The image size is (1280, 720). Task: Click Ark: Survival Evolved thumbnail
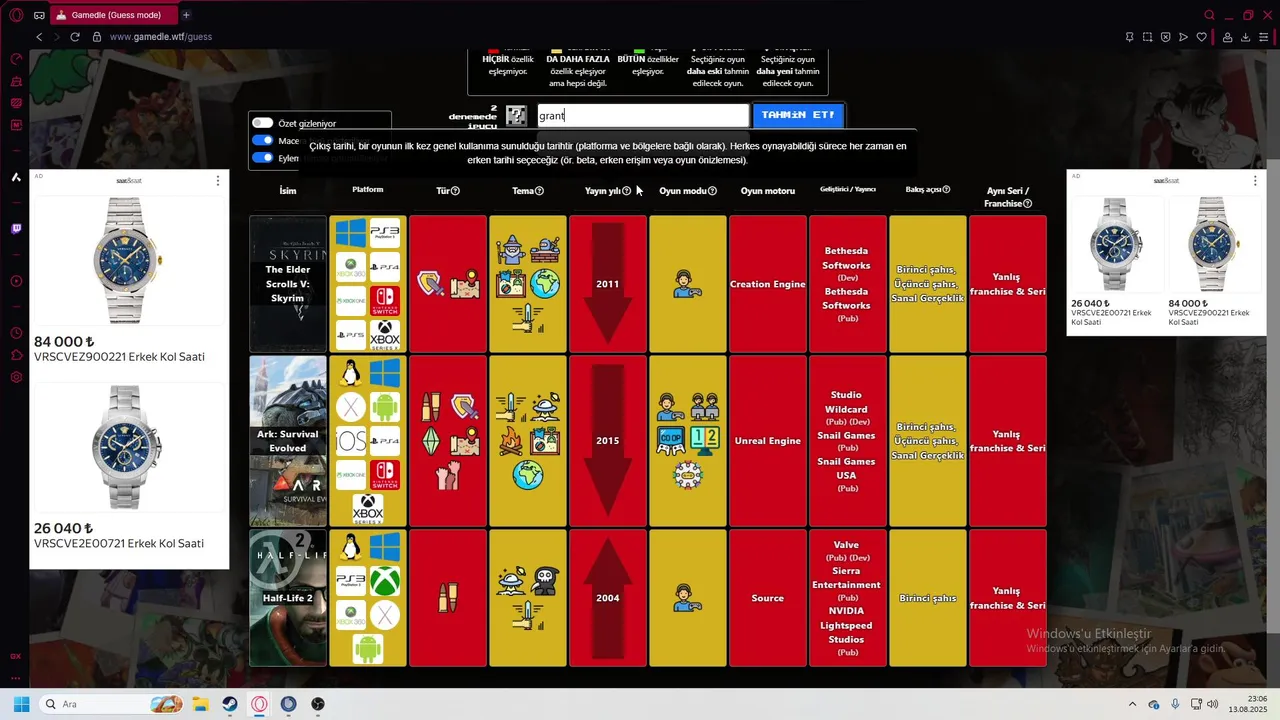288,441
